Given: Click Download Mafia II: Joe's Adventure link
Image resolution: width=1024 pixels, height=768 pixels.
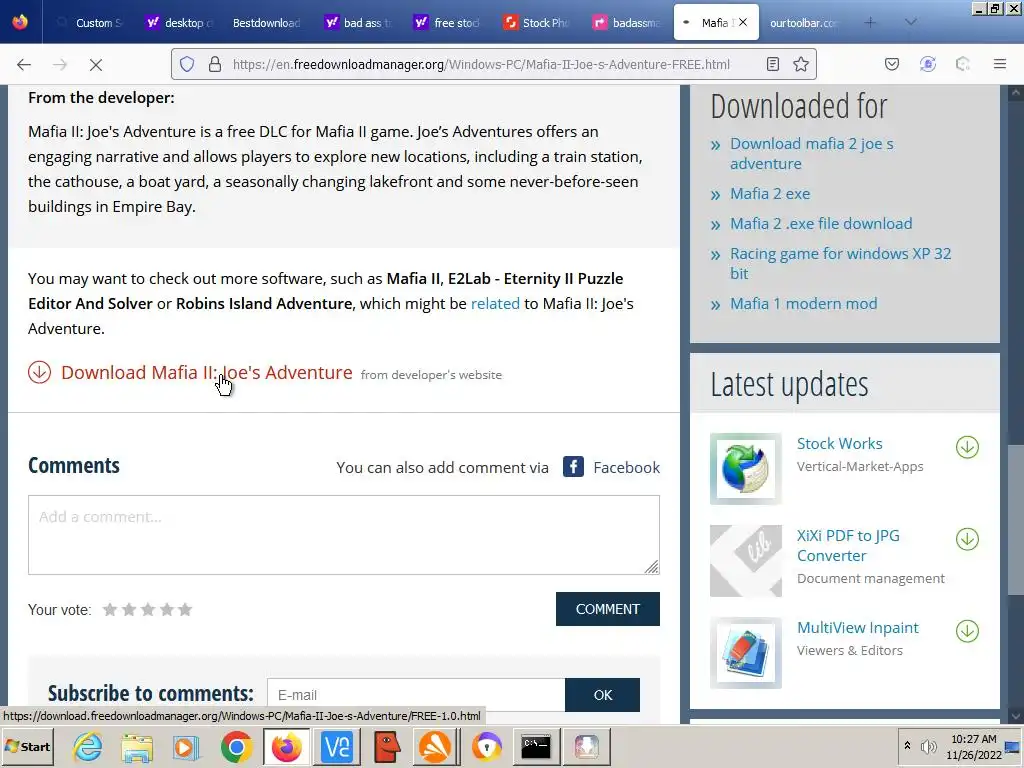Looking at the screenshot, I should [206, 372].
